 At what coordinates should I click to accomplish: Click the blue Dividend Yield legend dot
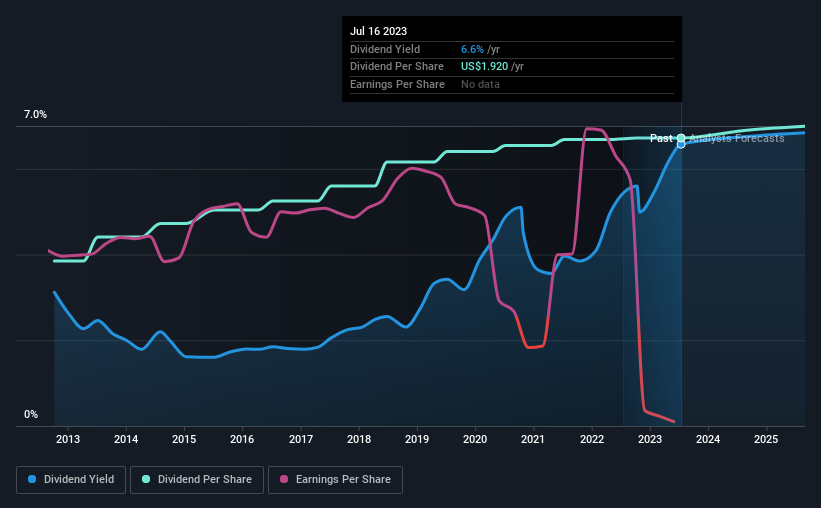[x=32, y=479]
